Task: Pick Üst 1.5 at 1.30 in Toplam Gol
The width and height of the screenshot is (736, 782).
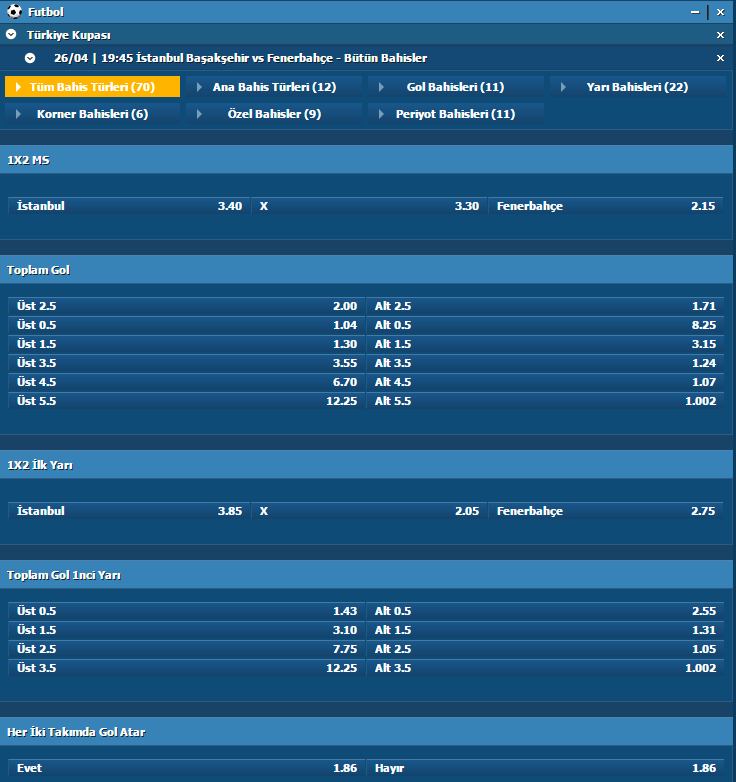Action: (x=186, y=344)
